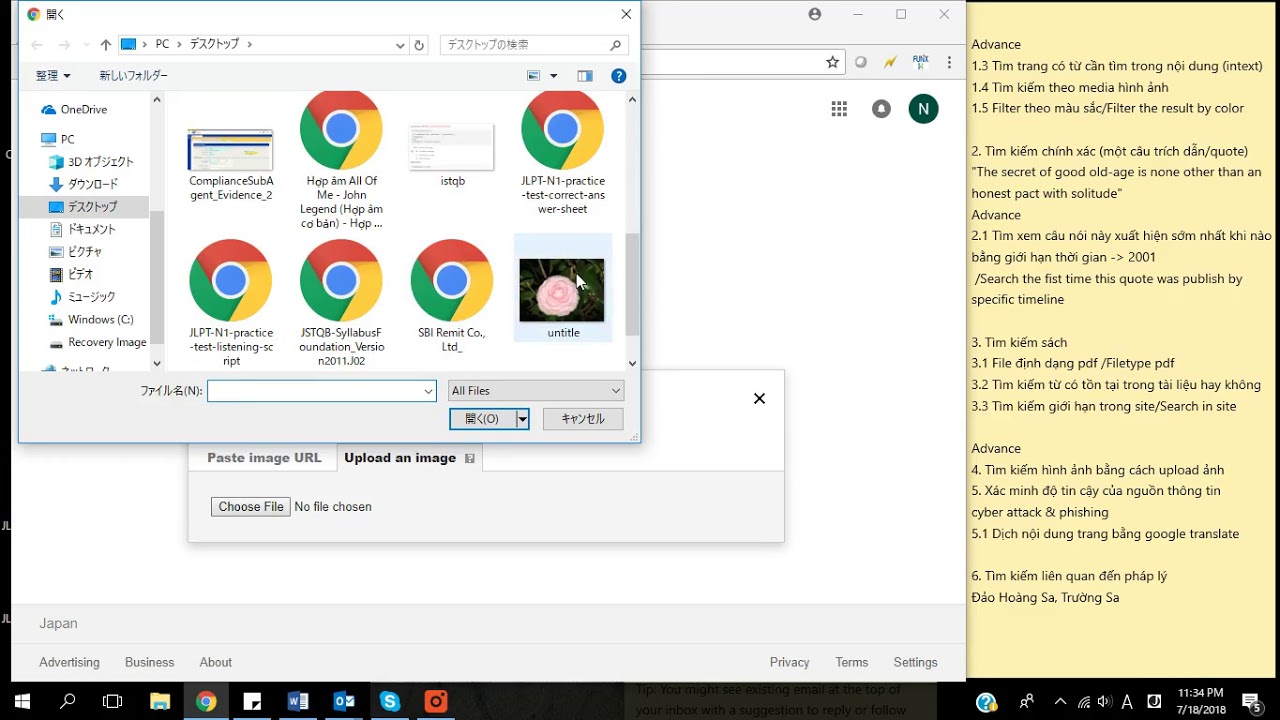This screenshot has height=720, width=1280.
Task: Select Upload an image tab
Action: click(410, 458)
